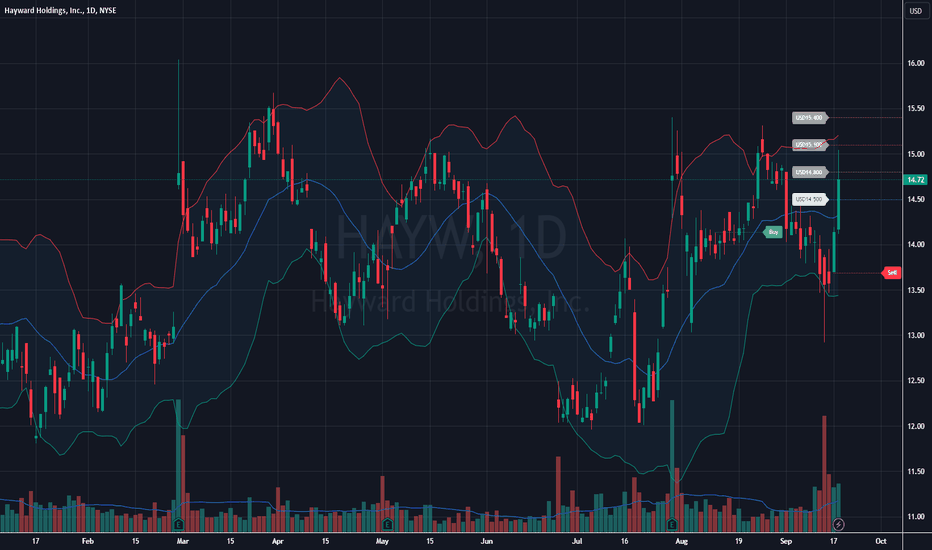Click the Feb date label
The height and width of the screenshot is (550, 932).
point(87,541)
